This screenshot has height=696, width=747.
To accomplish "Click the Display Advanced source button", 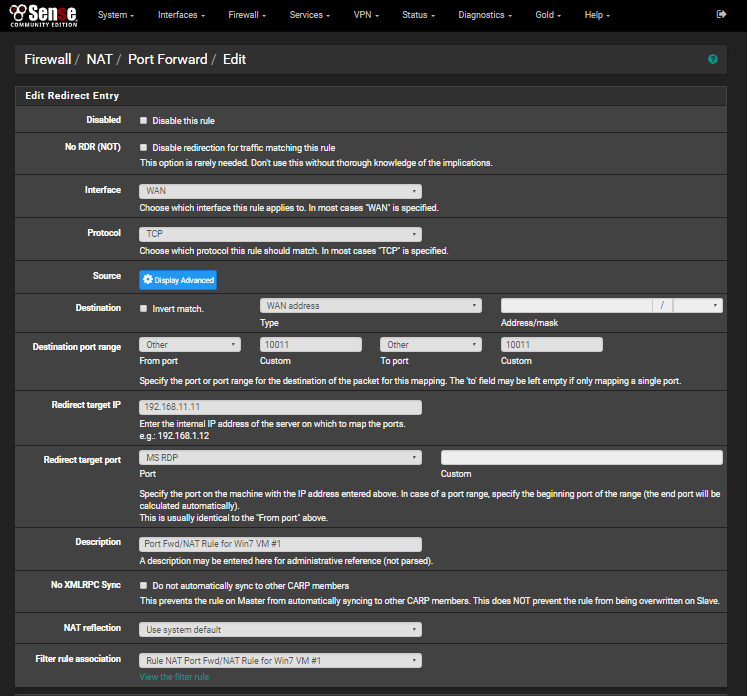I will coord(178,280).
